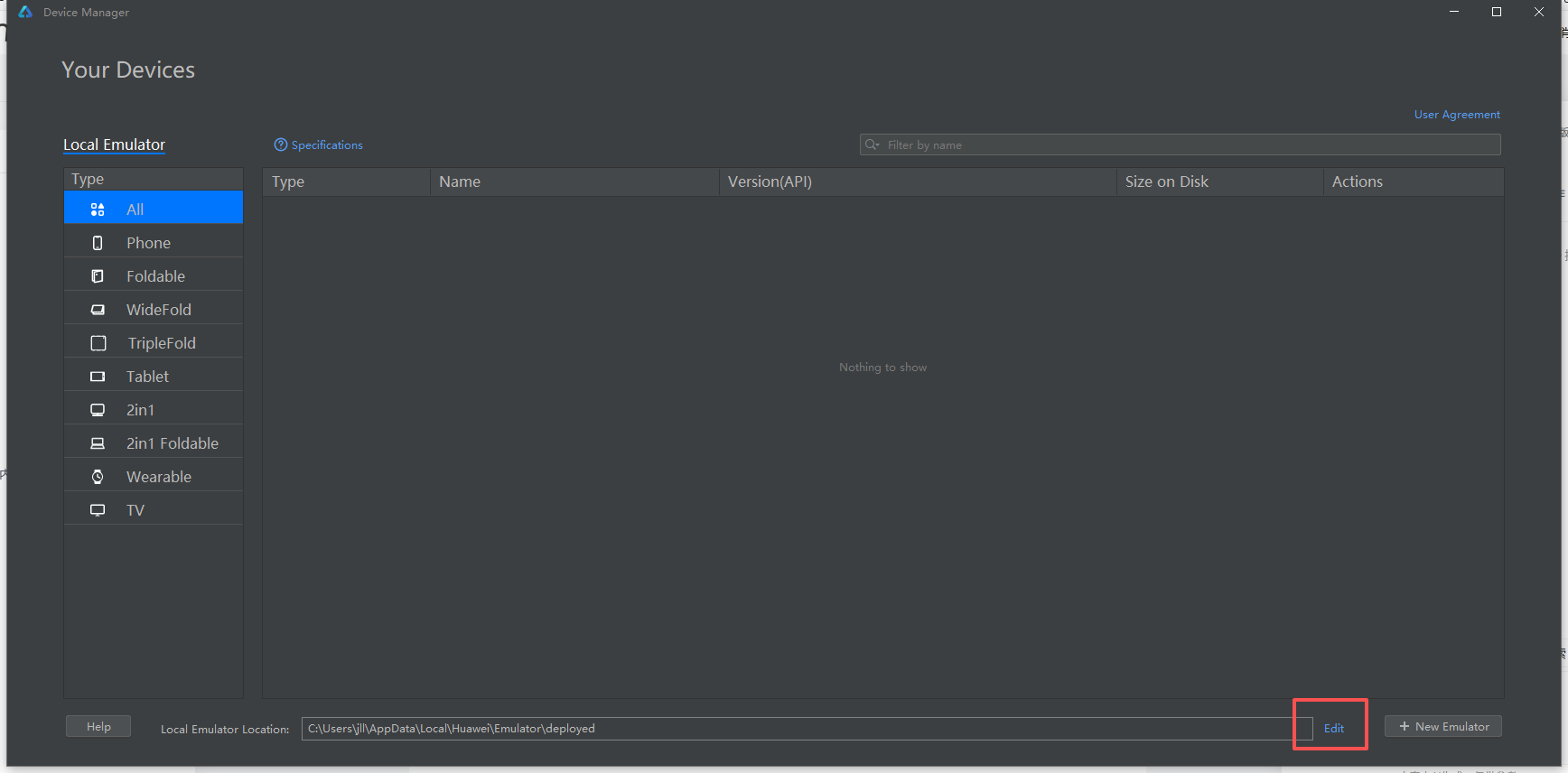Focus the Filter by name field
Viewport: 1568px width, 773px height.
(x=1181, y=144)
